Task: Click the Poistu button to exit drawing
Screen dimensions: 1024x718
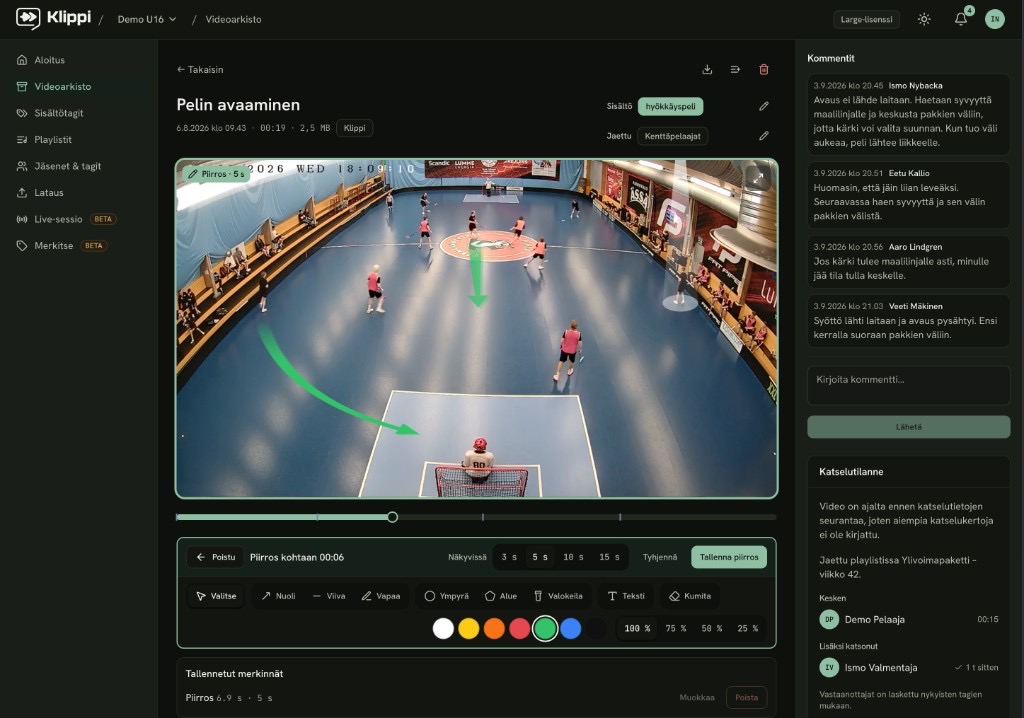Action: point(216,557)
